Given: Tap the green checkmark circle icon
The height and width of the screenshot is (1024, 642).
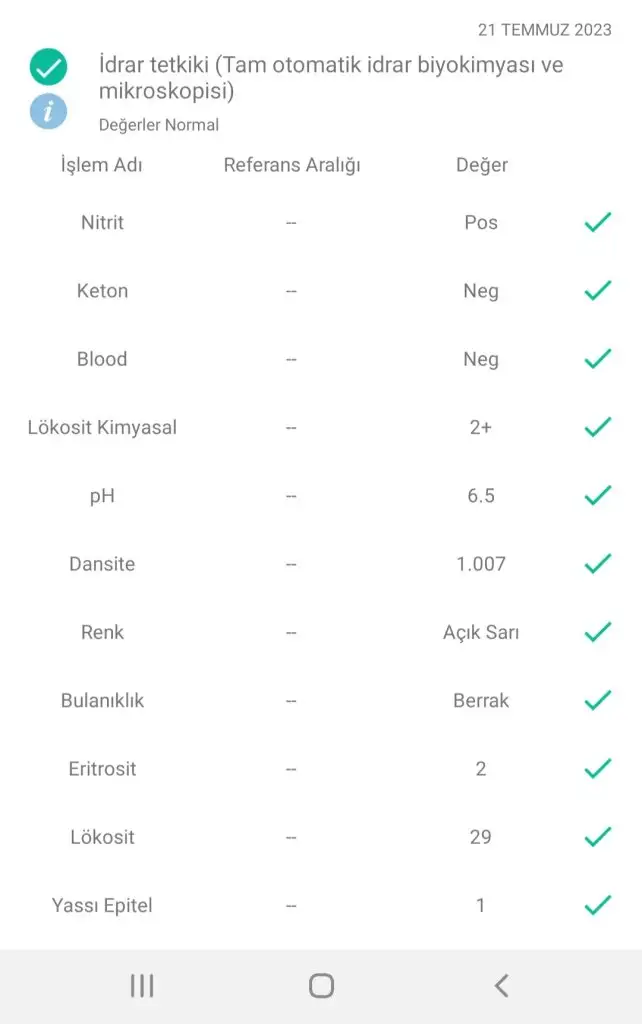Looking at the screenshot, I should (48, 67).
